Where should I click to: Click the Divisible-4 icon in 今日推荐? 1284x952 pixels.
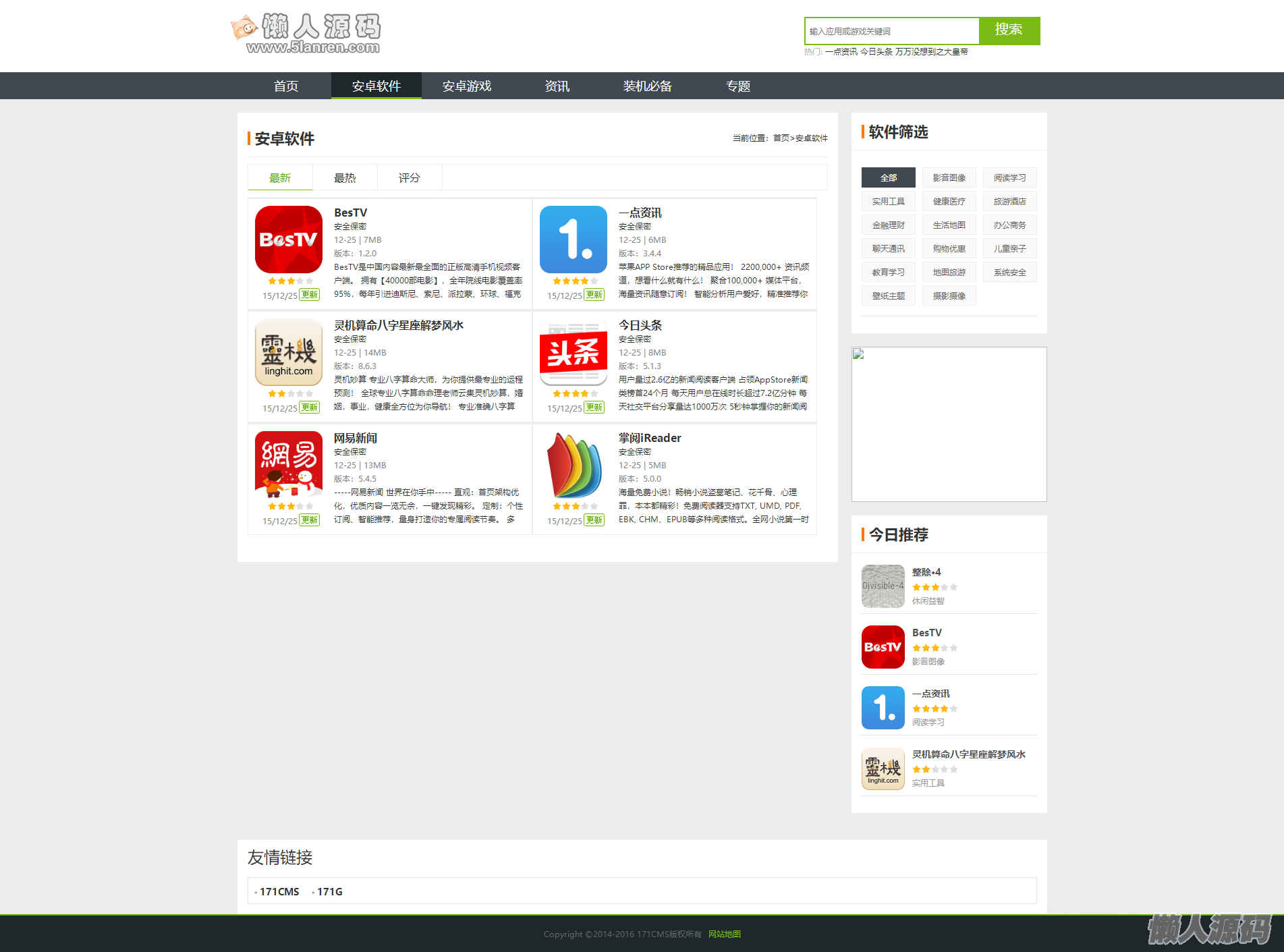pyautogui.click(x=883, y=586)
